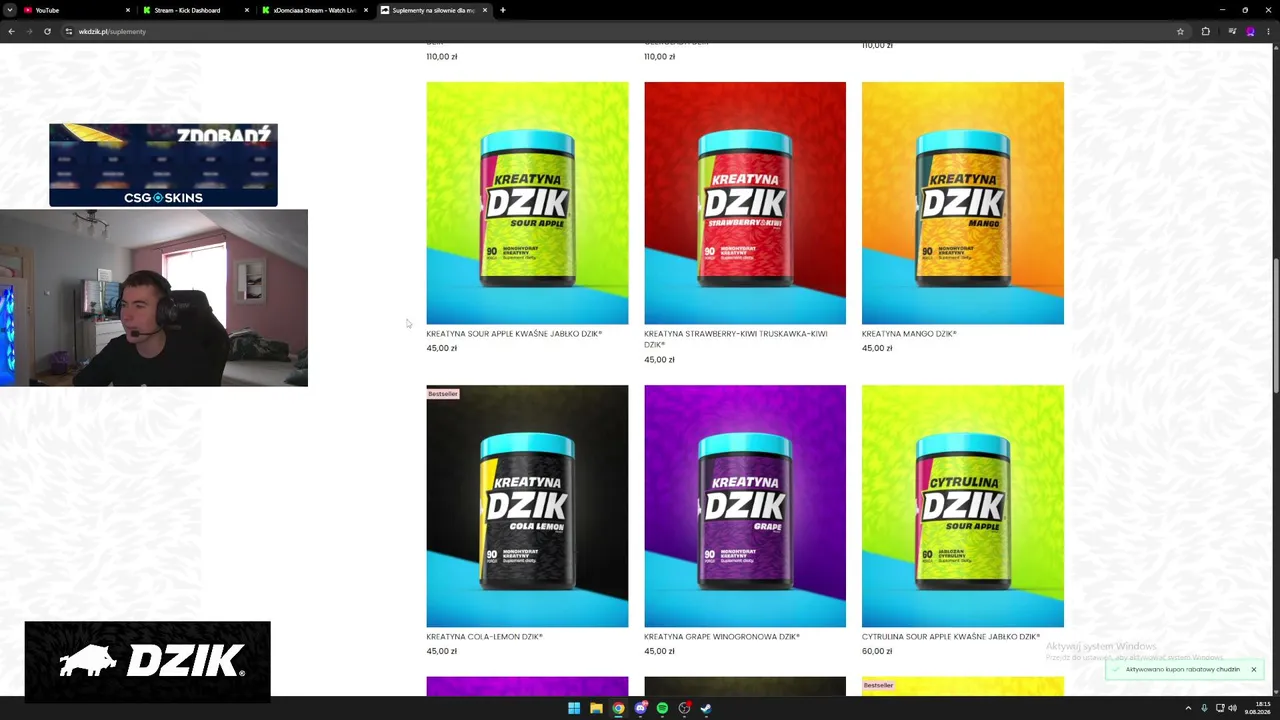Show hidden system tray icons
This screenshot has width=1280, height=720.
1188,708
